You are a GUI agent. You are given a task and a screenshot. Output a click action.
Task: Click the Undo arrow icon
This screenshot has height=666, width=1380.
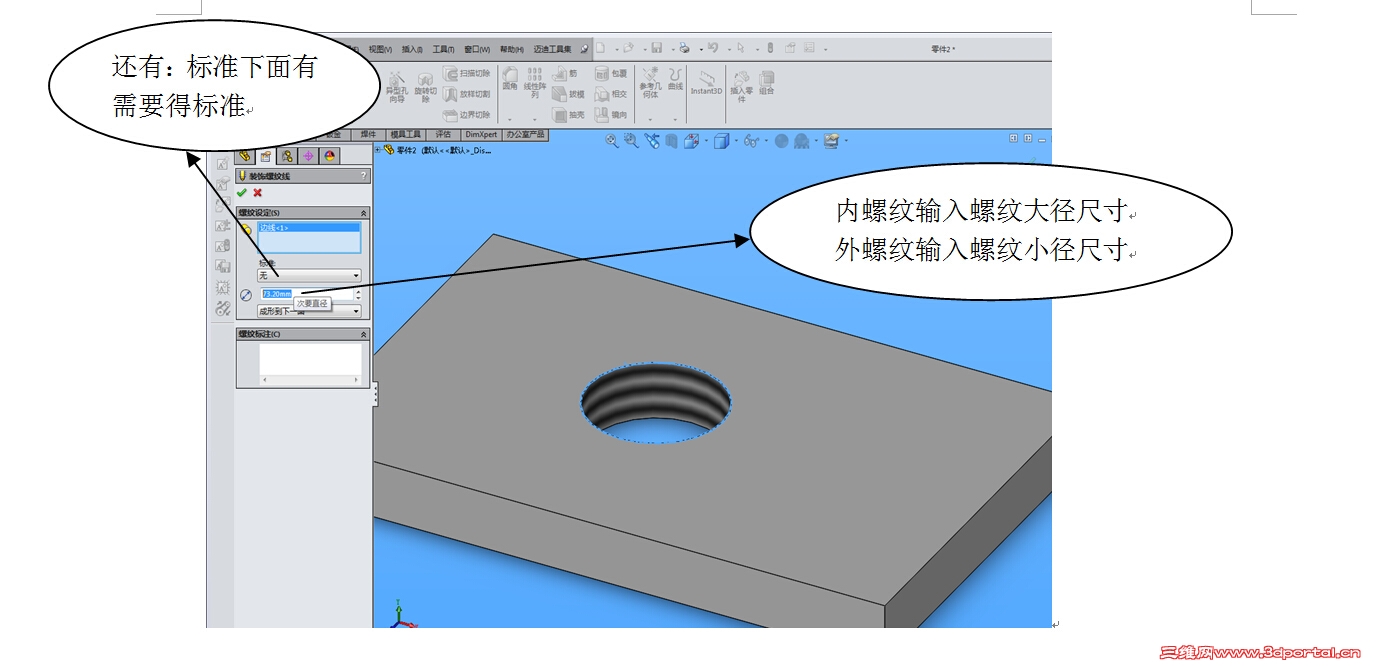712,48
